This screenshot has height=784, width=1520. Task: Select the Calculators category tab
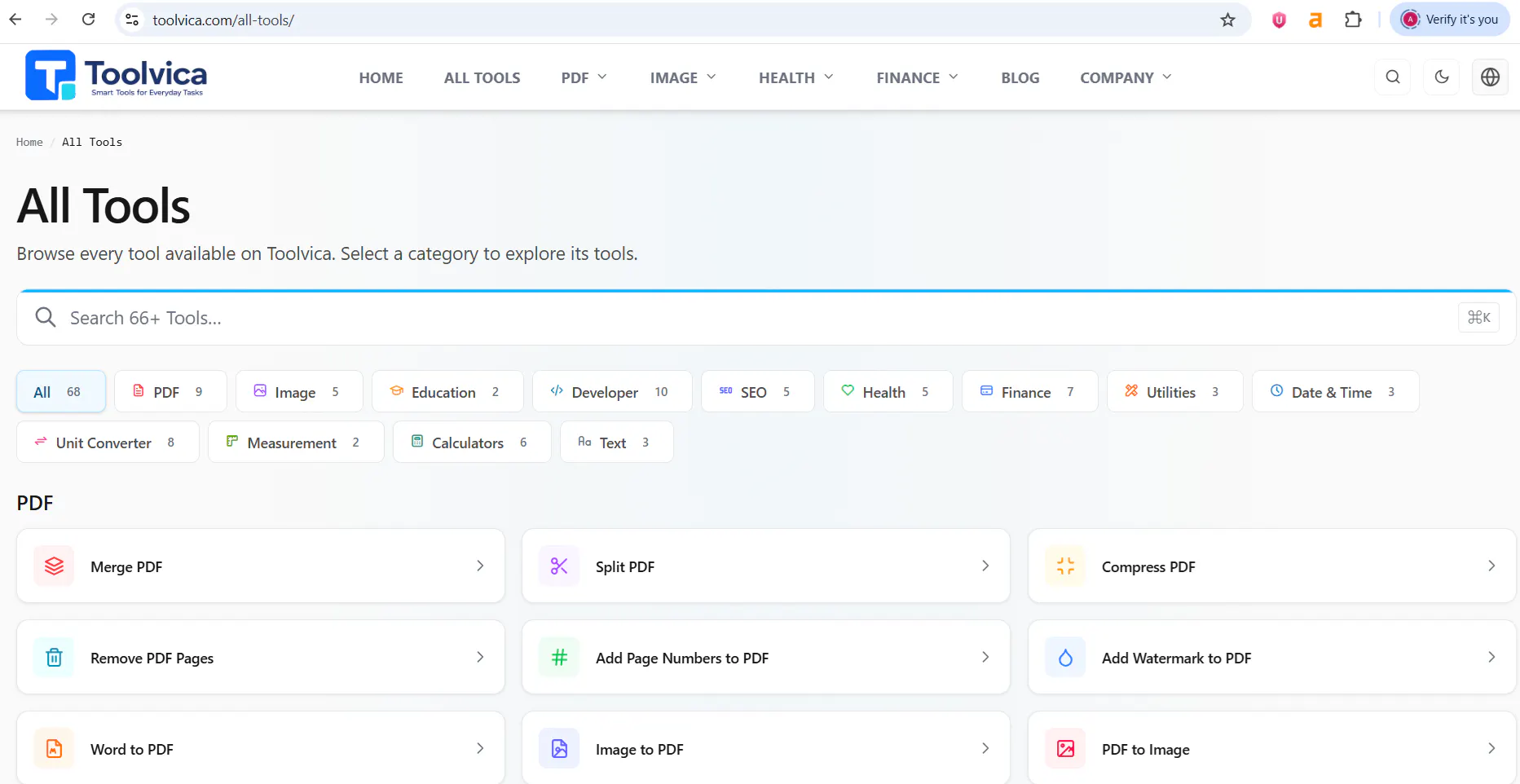(472, 443)
